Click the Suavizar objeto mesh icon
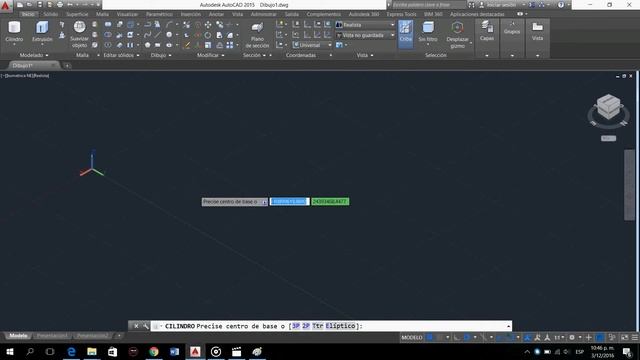640x360 pixels. [x=79, y=27]
